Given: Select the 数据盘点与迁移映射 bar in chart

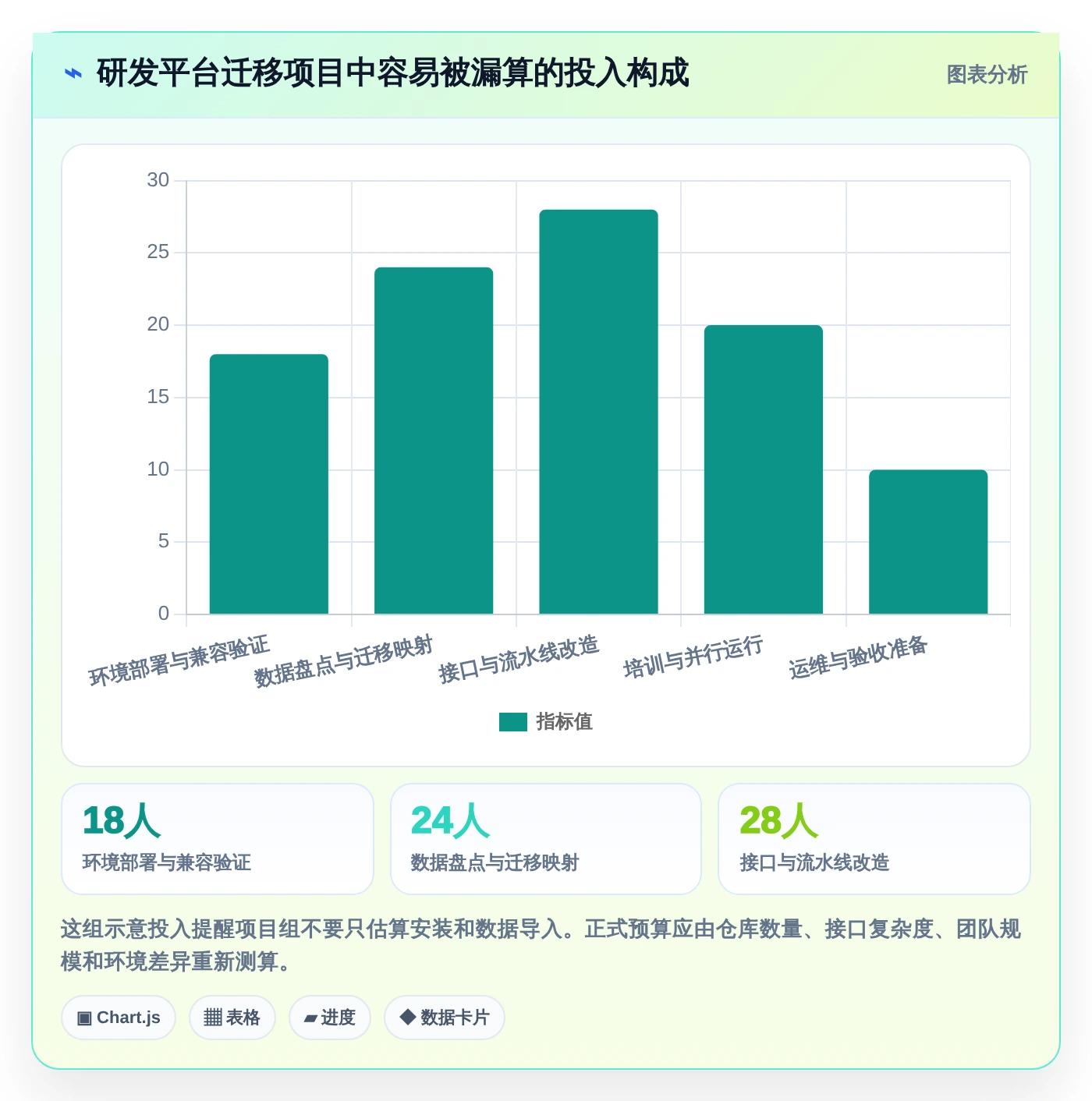Looking at the screenshot, I should pyautogui.click(x=434, y=441).
